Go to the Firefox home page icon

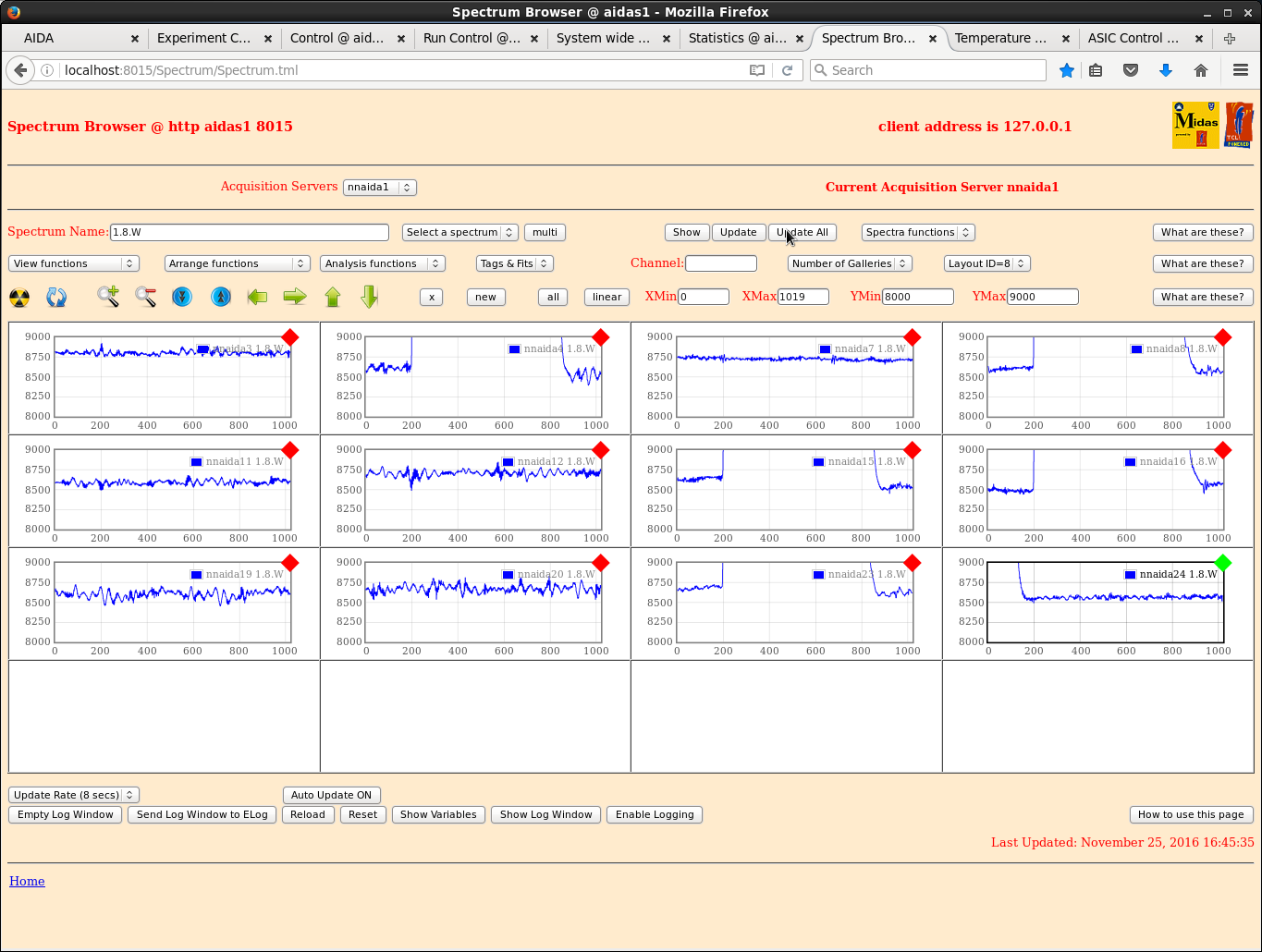(1201, 70)
